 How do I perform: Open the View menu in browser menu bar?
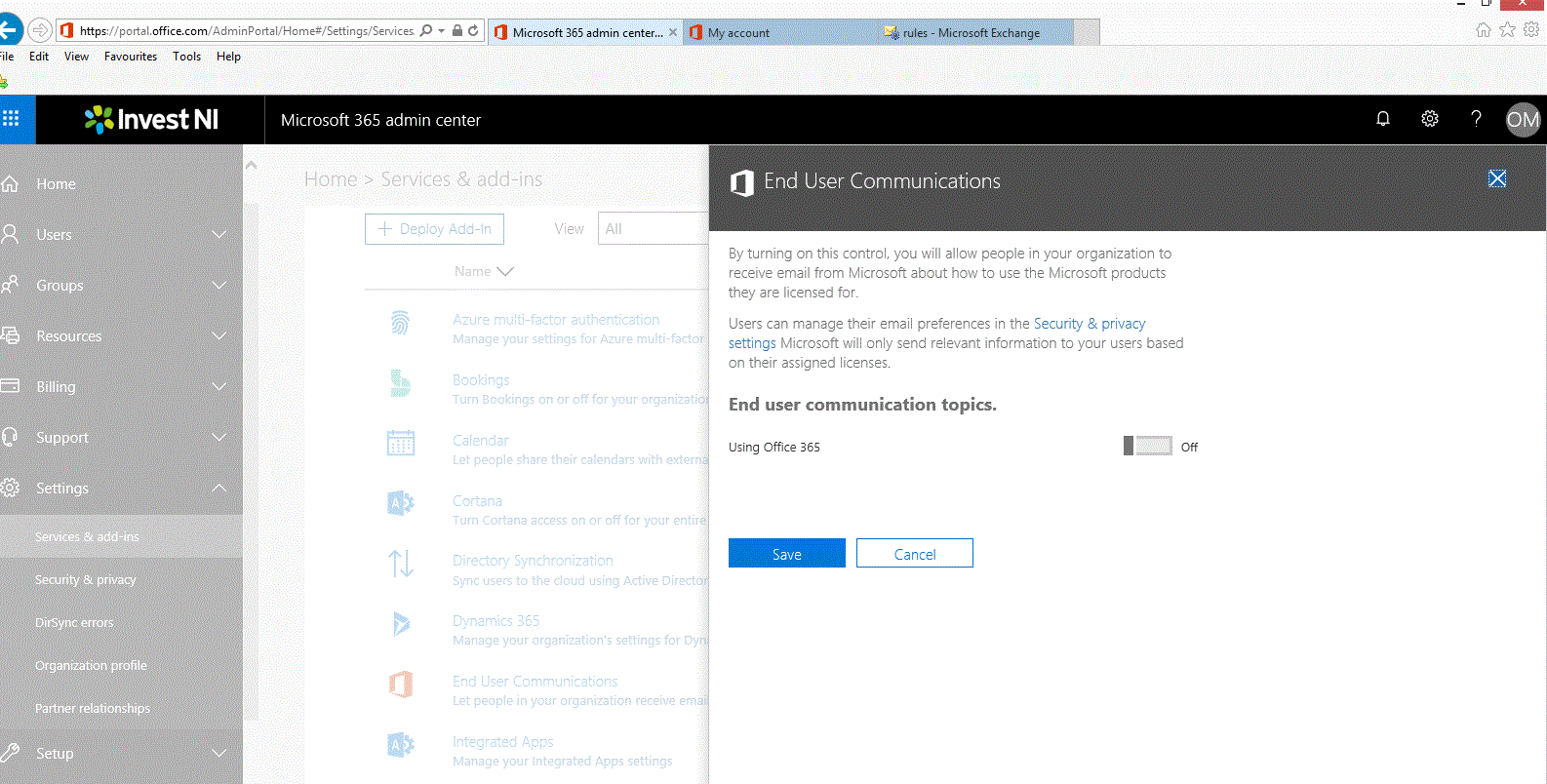point(76,57)
